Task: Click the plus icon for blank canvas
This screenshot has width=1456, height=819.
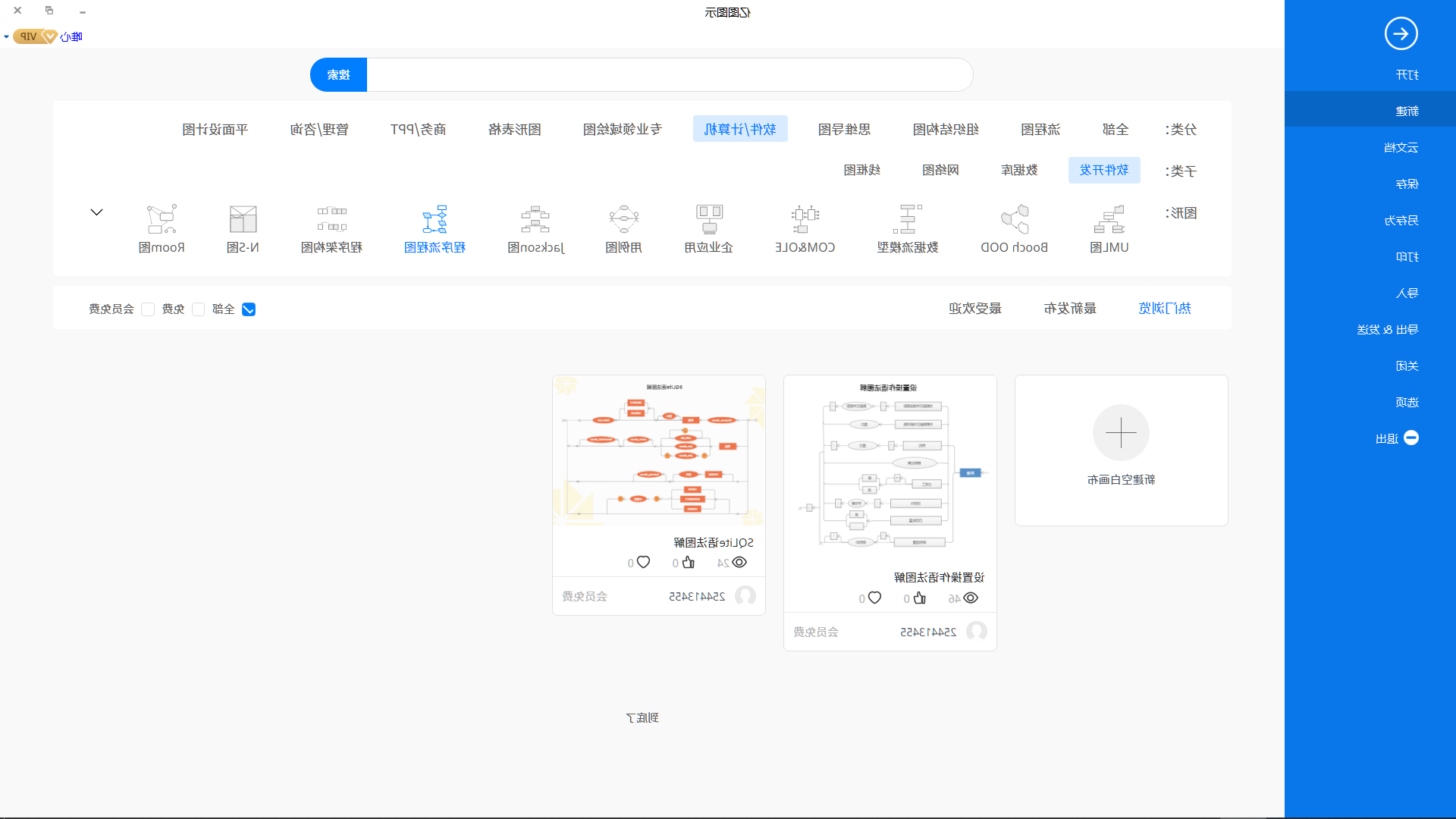Action: point(1121,433)
